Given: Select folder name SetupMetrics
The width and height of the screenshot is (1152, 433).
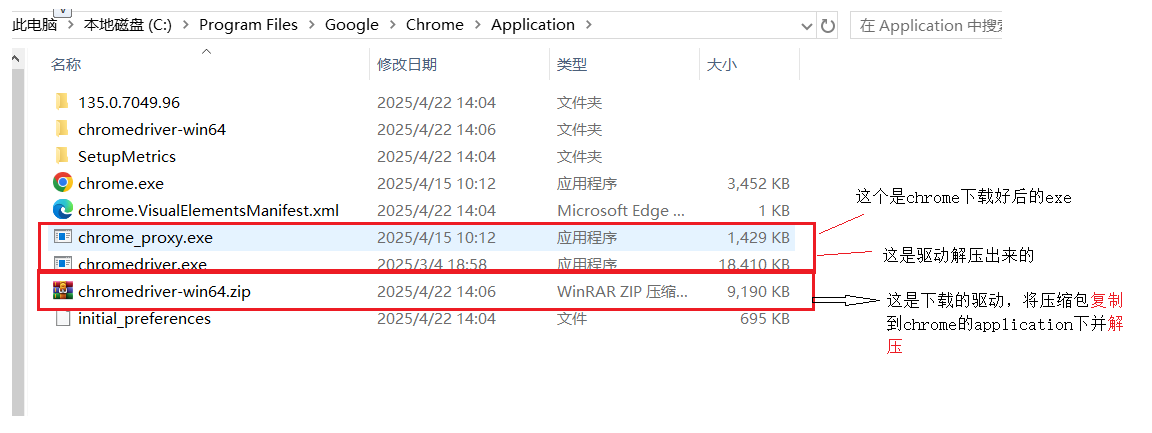Looking at the screenshot, I should 127,156.
